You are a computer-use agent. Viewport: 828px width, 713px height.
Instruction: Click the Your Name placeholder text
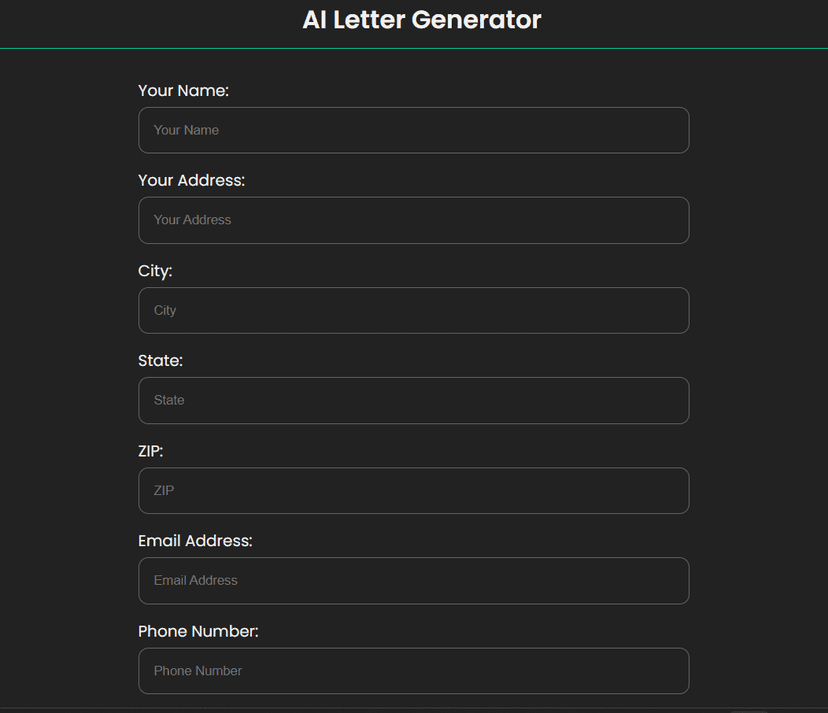tap(185, 130)
